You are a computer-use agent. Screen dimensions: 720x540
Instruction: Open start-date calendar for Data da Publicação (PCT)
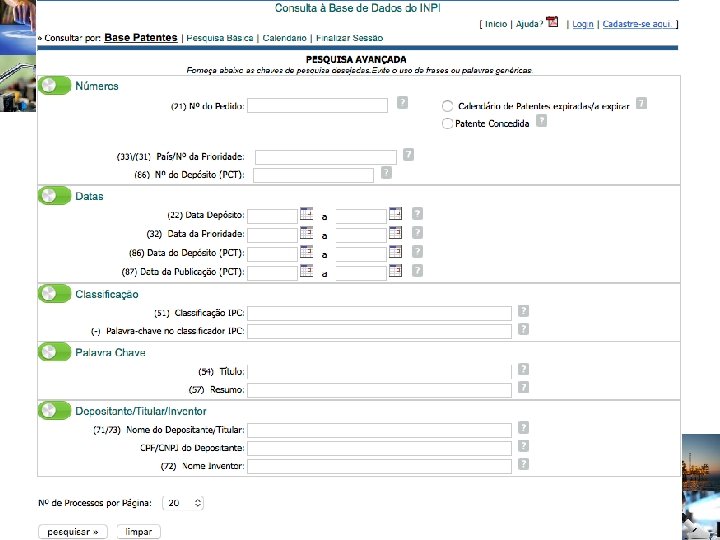pyautogui.click(x=306, y=270)
